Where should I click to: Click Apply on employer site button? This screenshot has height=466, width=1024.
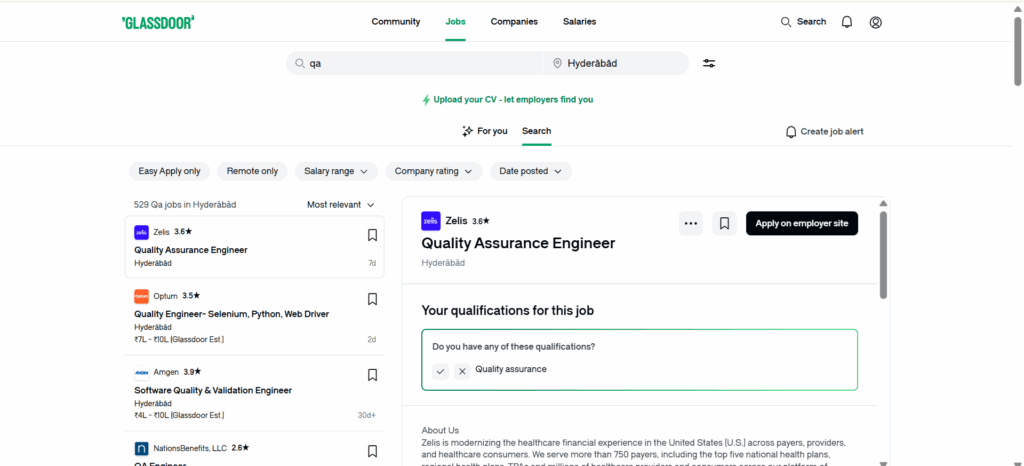point(801,224)
